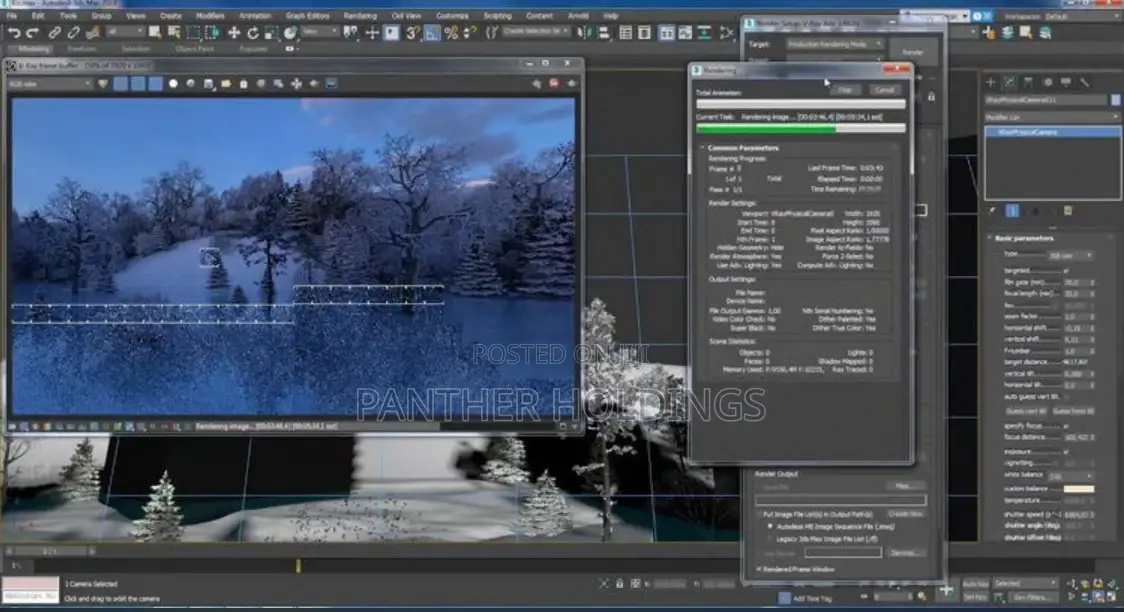The width and height of the screenshot is (1124, 612).
Task: Select the Select and Rotate tool
Action: [x=252, y=33]
